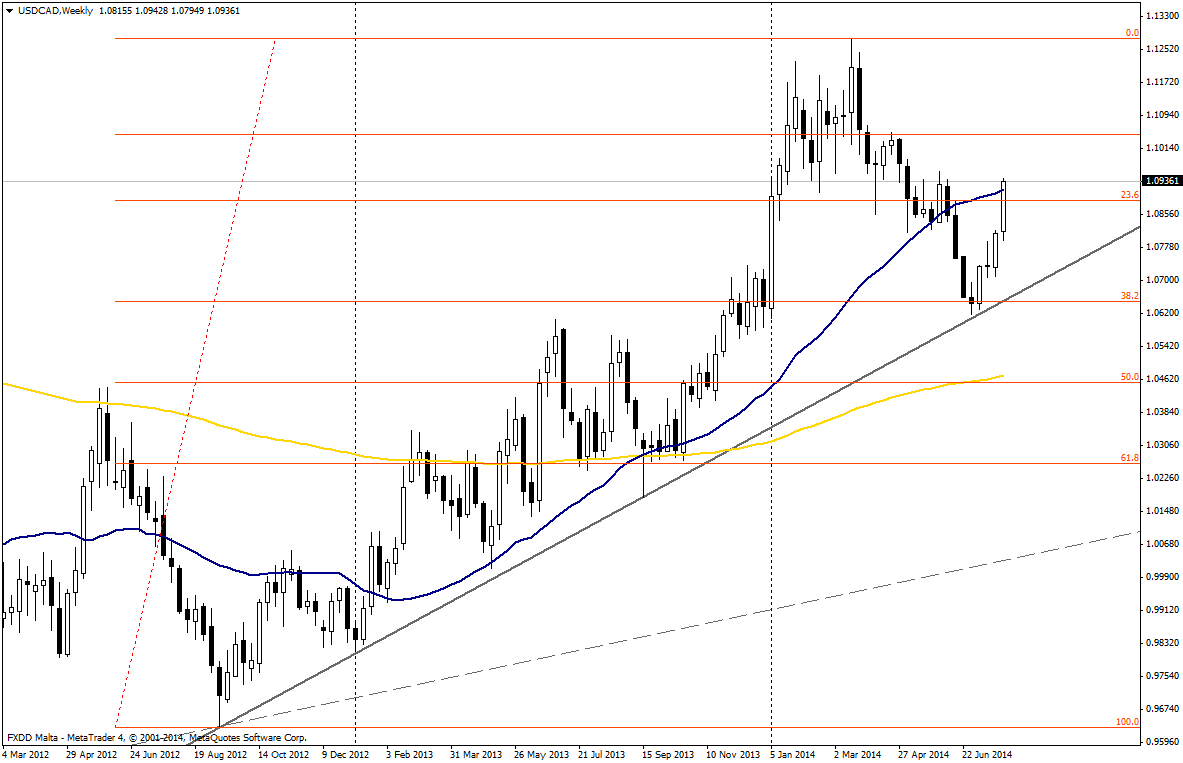Viewport: 1183px width, 763px height.
Task: Select the 0.0 Fibonacci level label
Action: pyautogui.click(x=1132, y=33)
